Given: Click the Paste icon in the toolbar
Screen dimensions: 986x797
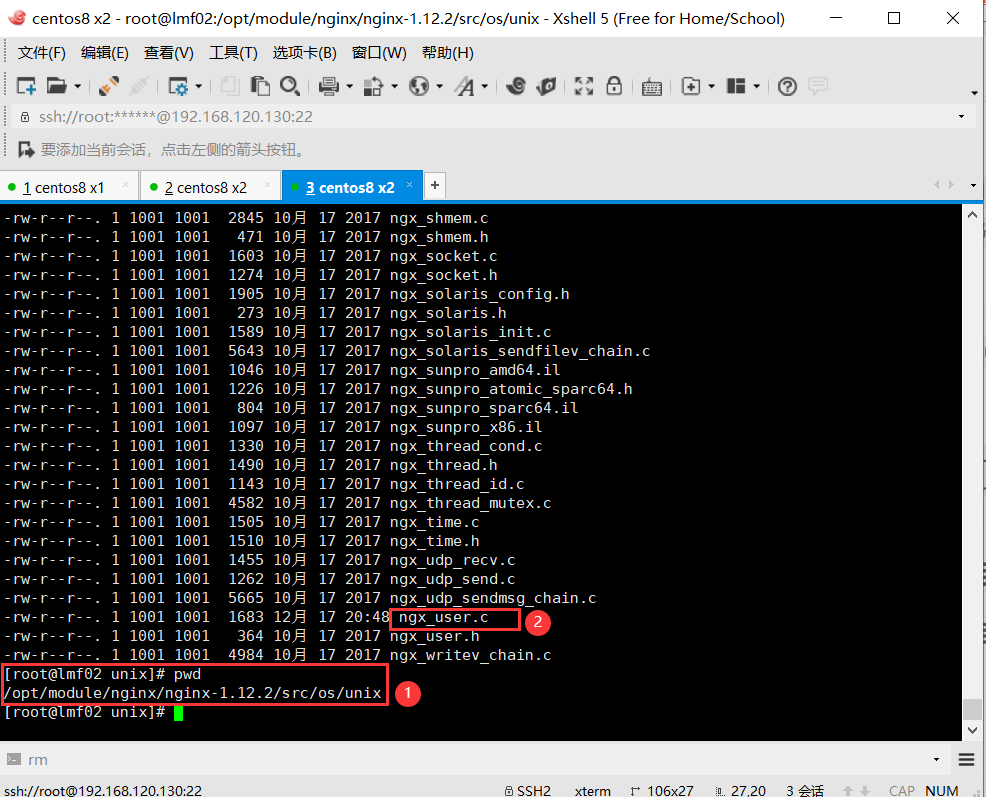Looking at the screenshot, I should 259,86.
